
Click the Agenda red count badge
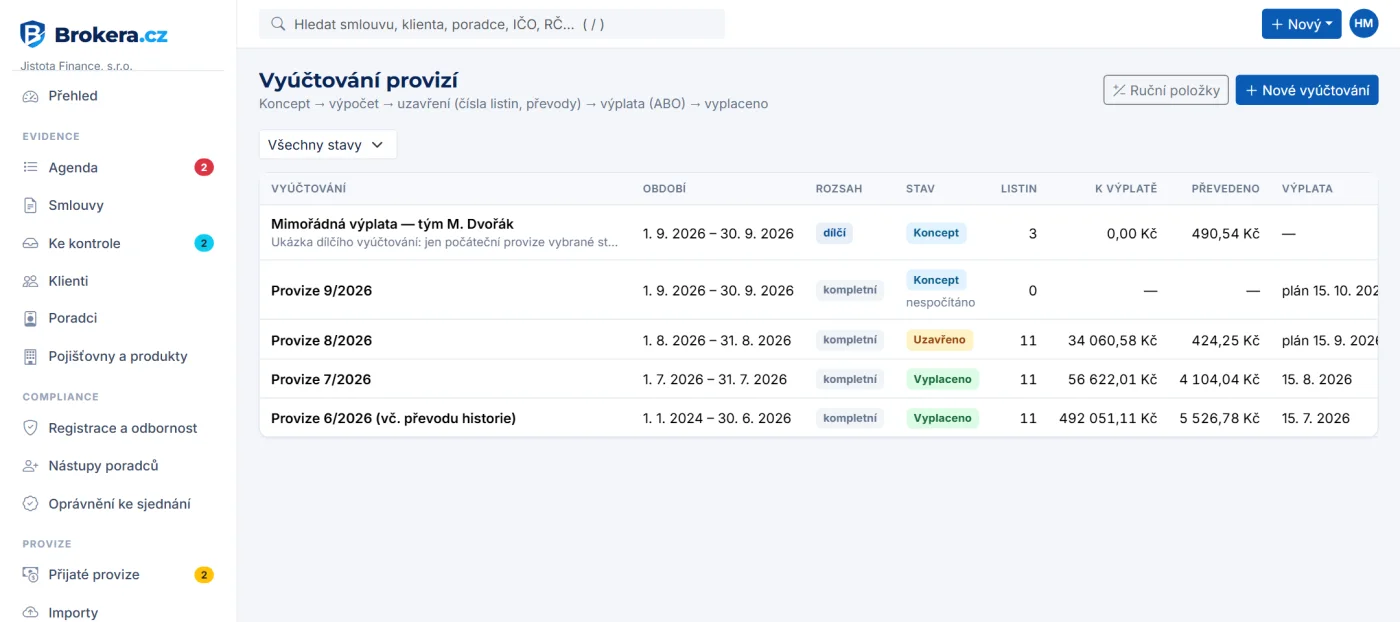[204, 168]
